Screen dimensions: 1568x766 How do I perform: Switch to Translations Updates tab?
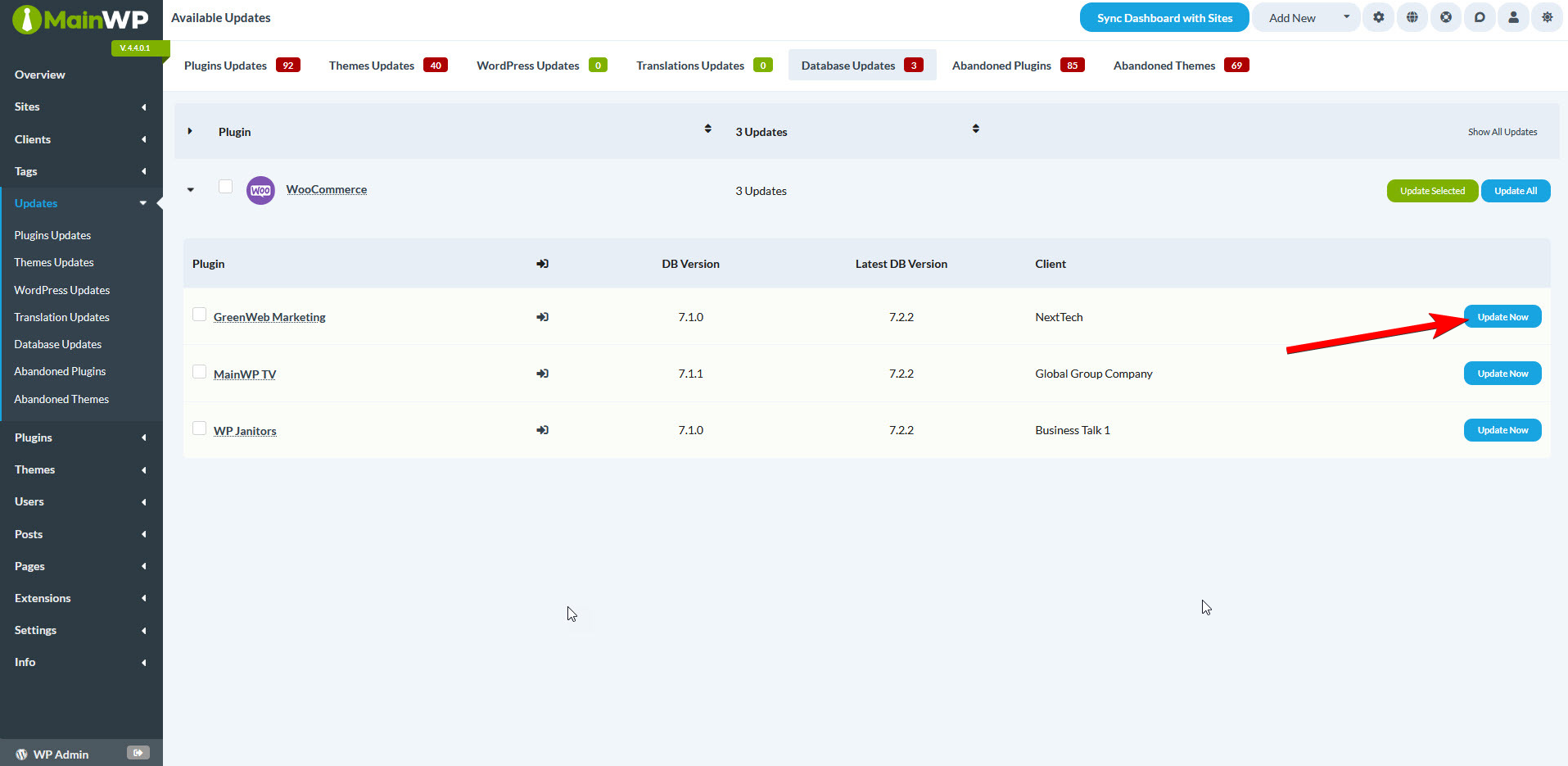click(x=704, y=66)
